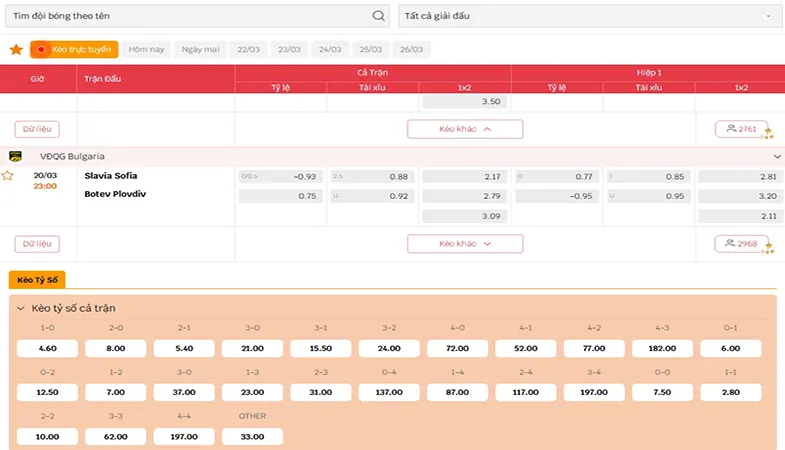Pick the 1-4 score odds 87.00

(458, 392)
